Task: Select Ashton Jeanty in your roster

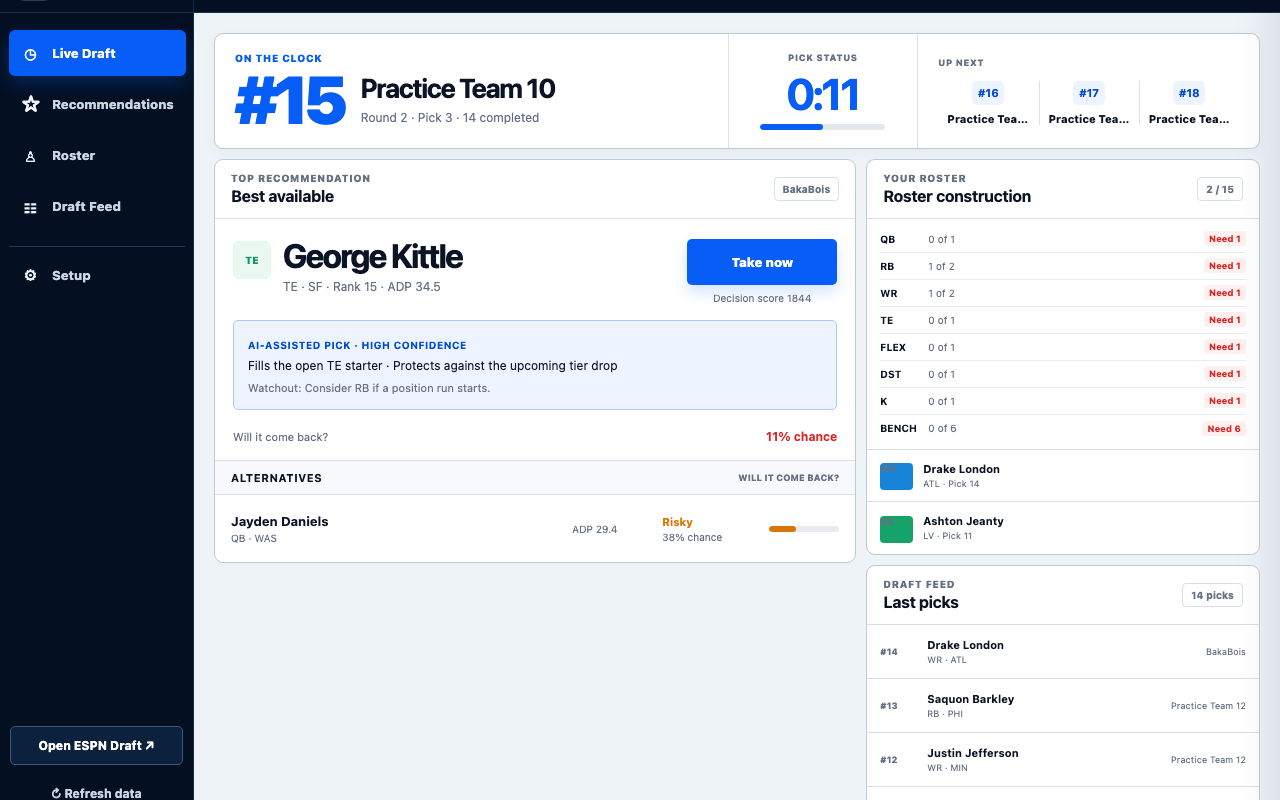Action: pyautogui.click(x=1062, y=528)
